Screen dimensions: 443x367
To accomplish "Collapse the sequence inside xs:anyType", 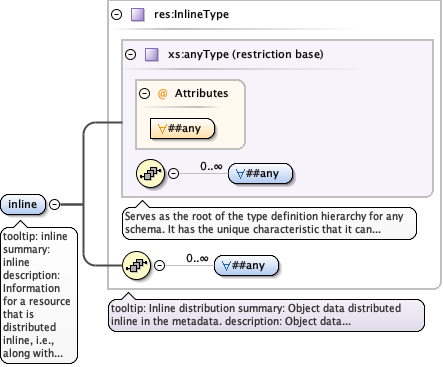I will point(173,173).
